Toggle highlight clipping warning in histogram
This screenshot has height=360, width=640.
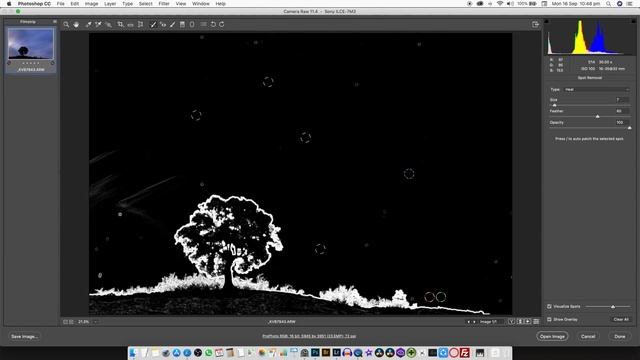click(633, 21)
